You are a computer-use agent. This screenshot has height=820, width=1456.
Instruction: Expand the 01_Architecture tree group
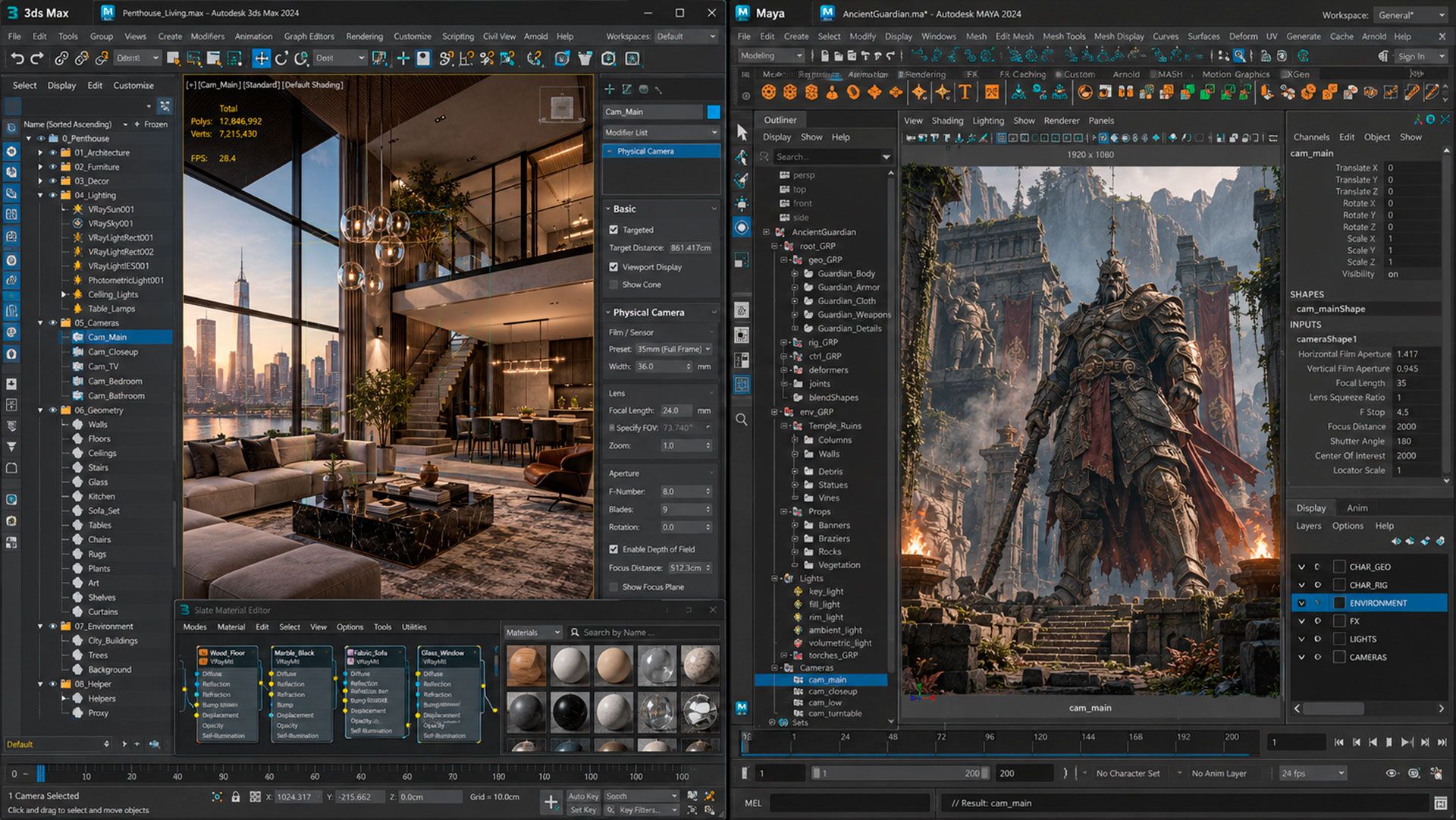tap(40, 152)
